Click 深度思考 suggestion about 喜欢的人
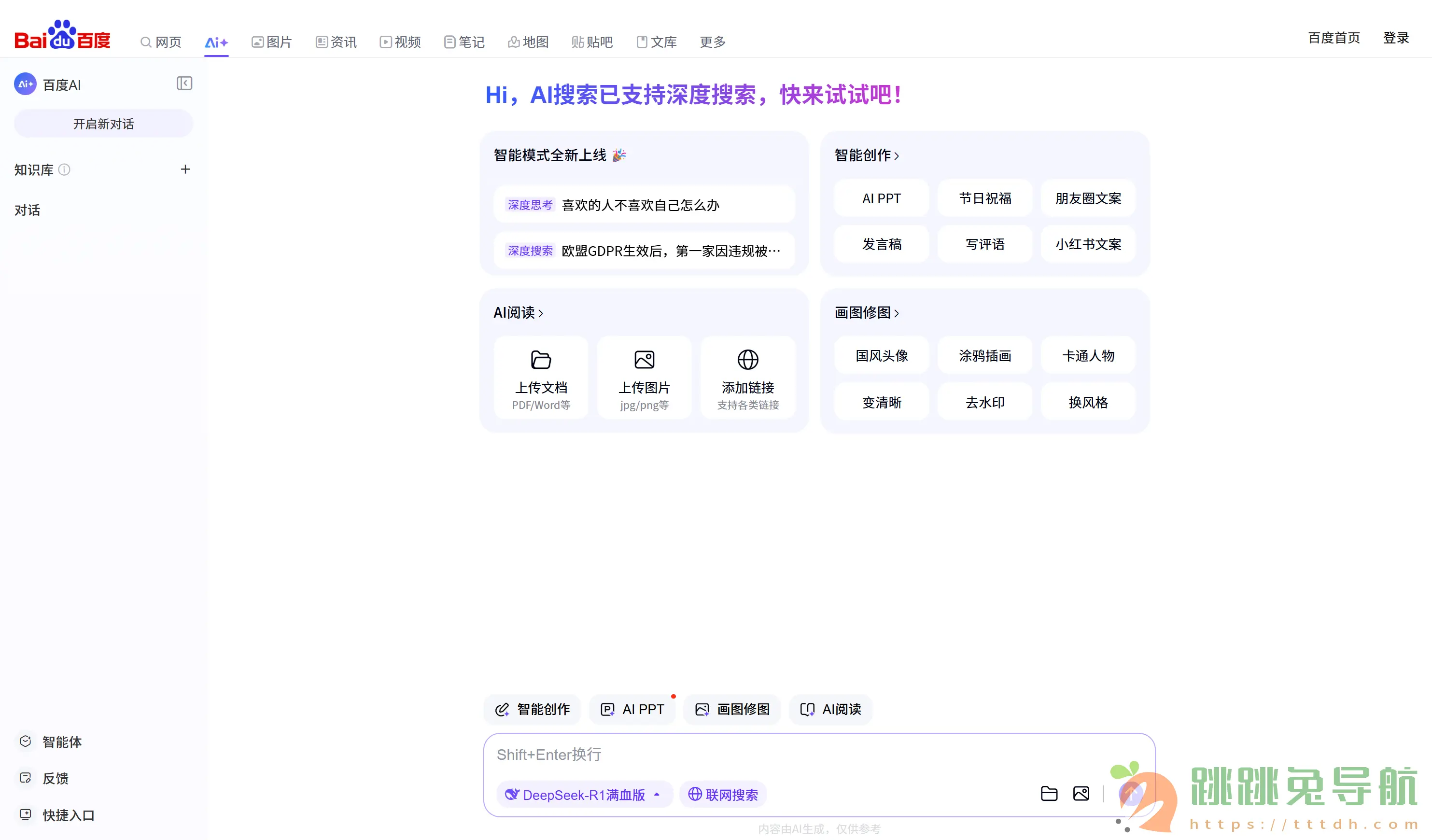Screen dimensions: 1432x840 tap(644, 205)
